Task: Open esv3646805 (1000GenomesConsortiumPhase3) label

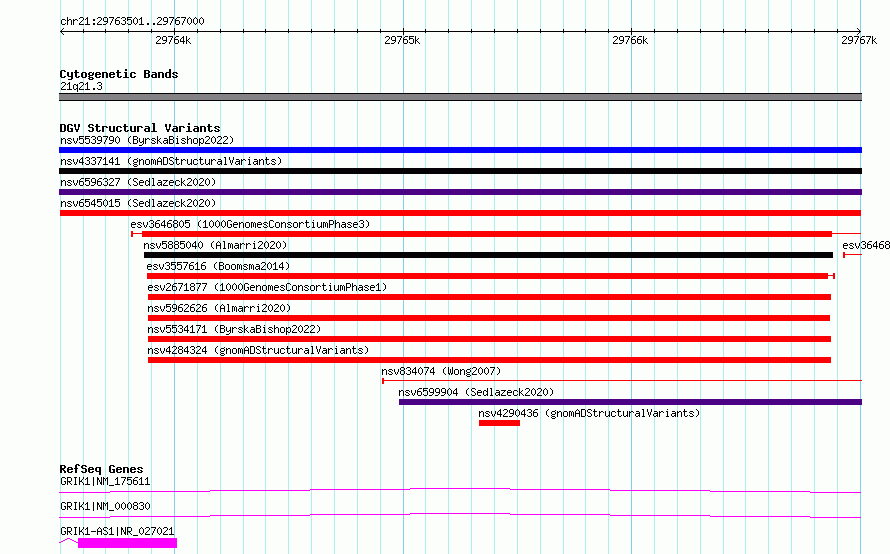Action: pyautogui.click(x=250, y=224)
